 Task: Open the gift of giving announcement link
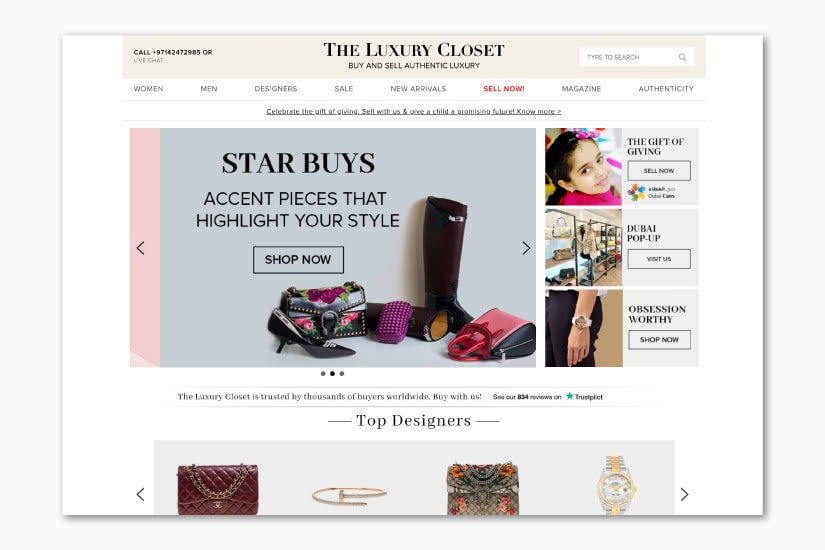(414, 111)
